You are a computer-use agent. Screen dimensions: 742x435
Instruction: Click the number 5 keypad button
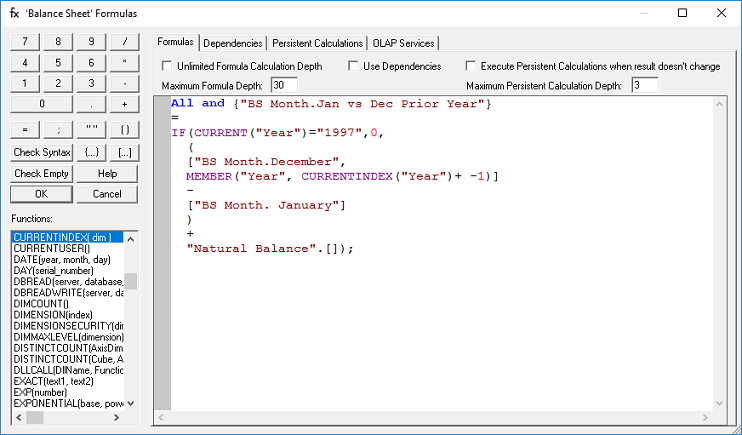pyautogui.click(x=58, y=62)
